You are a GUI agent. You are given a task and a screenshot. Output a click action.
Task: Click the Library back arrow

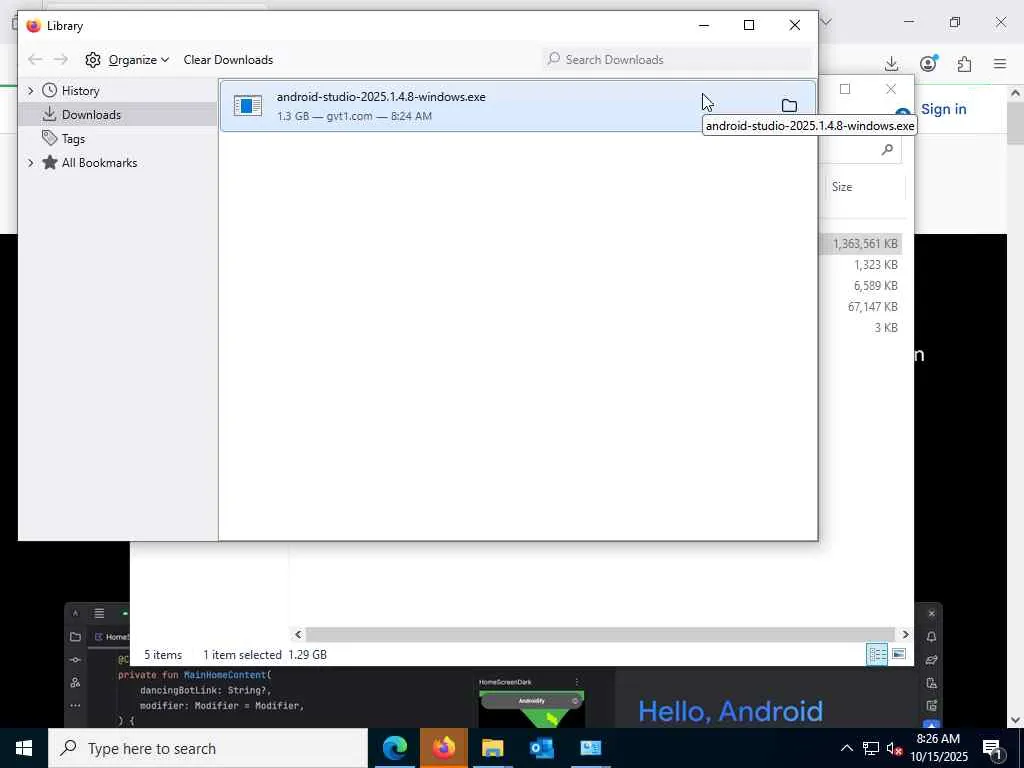pos(35,59)
